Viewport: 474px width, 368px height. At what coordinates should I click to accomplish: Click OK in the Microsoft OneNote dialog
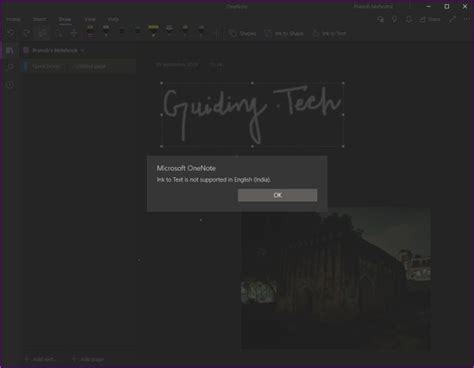coord(277,195)
